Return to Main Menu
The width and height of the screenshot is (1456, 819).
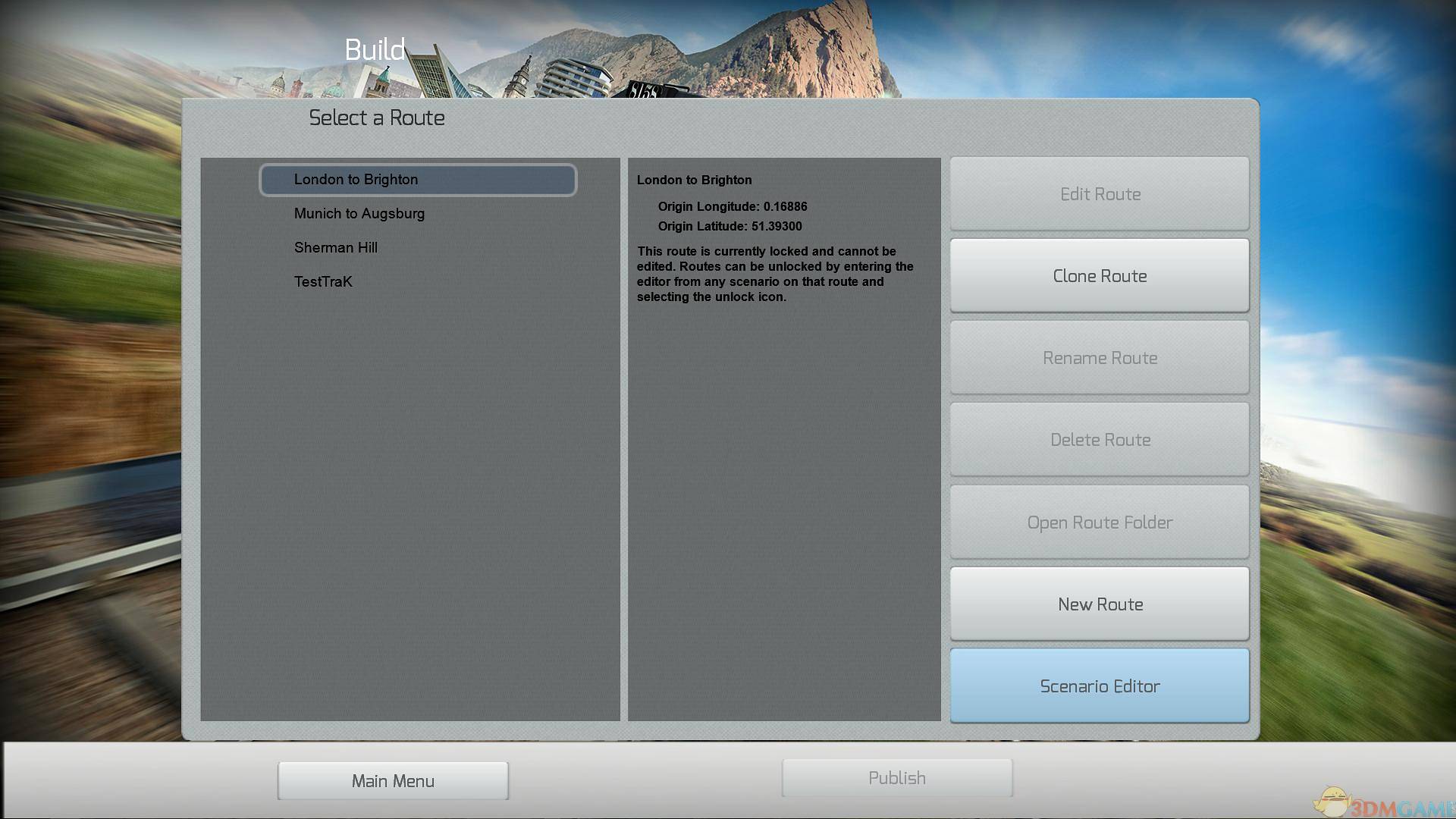(x=393, y=781)
